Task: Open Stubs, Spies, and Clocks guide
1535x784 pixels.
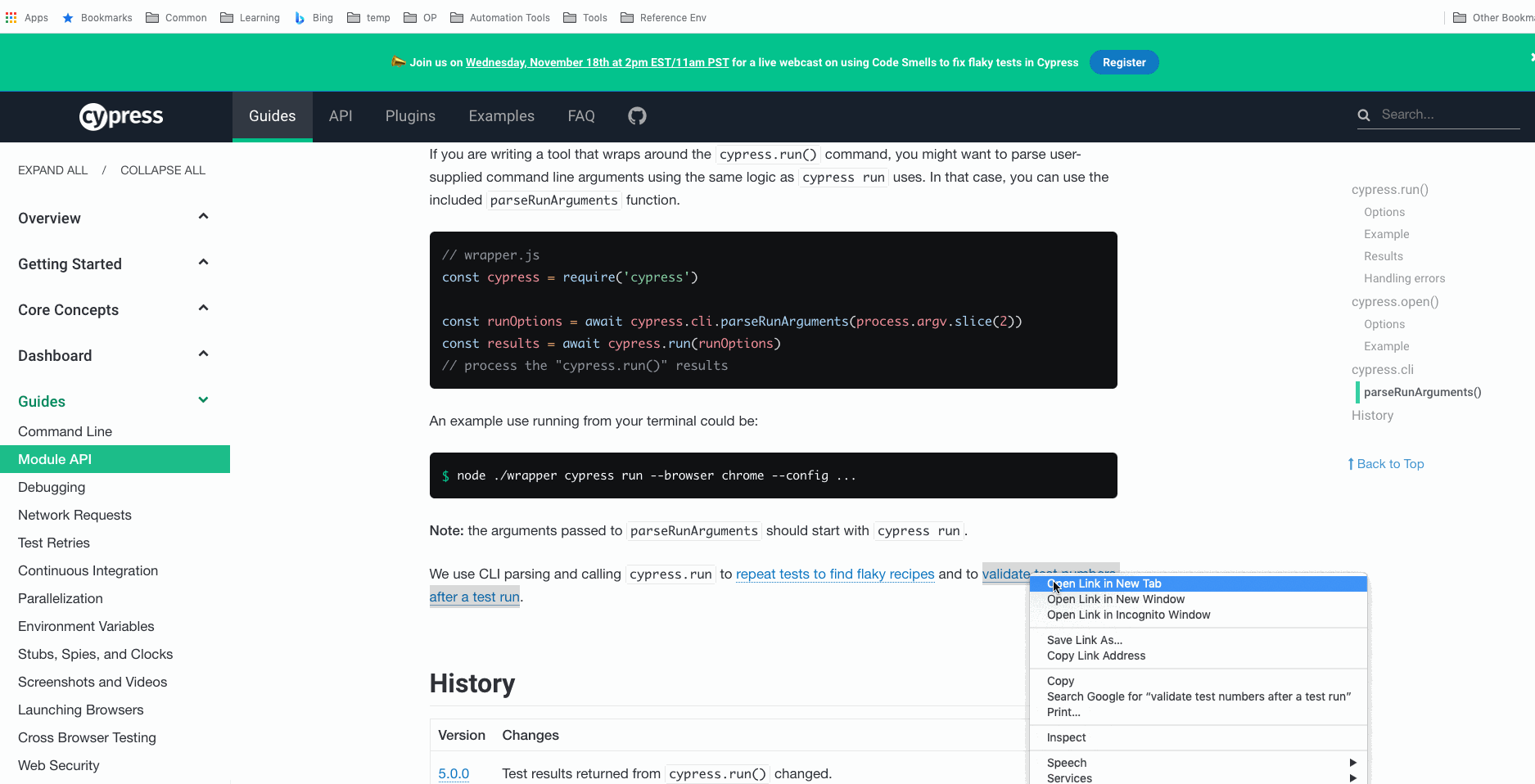Action: click(x=95, y=654)
